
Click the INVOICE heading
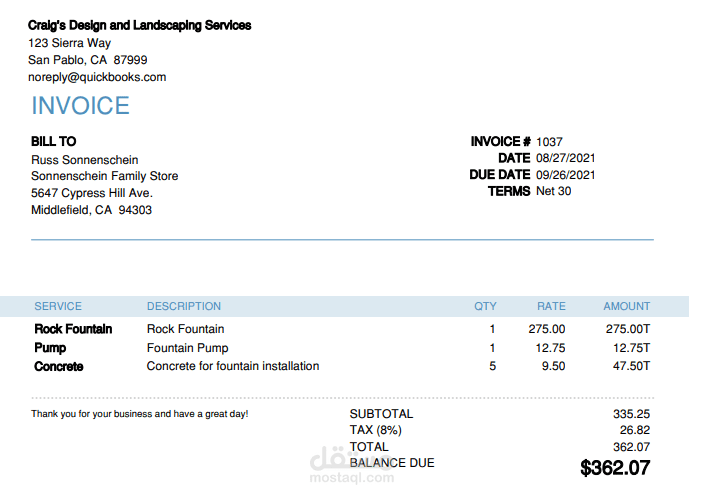coord(80,106)
